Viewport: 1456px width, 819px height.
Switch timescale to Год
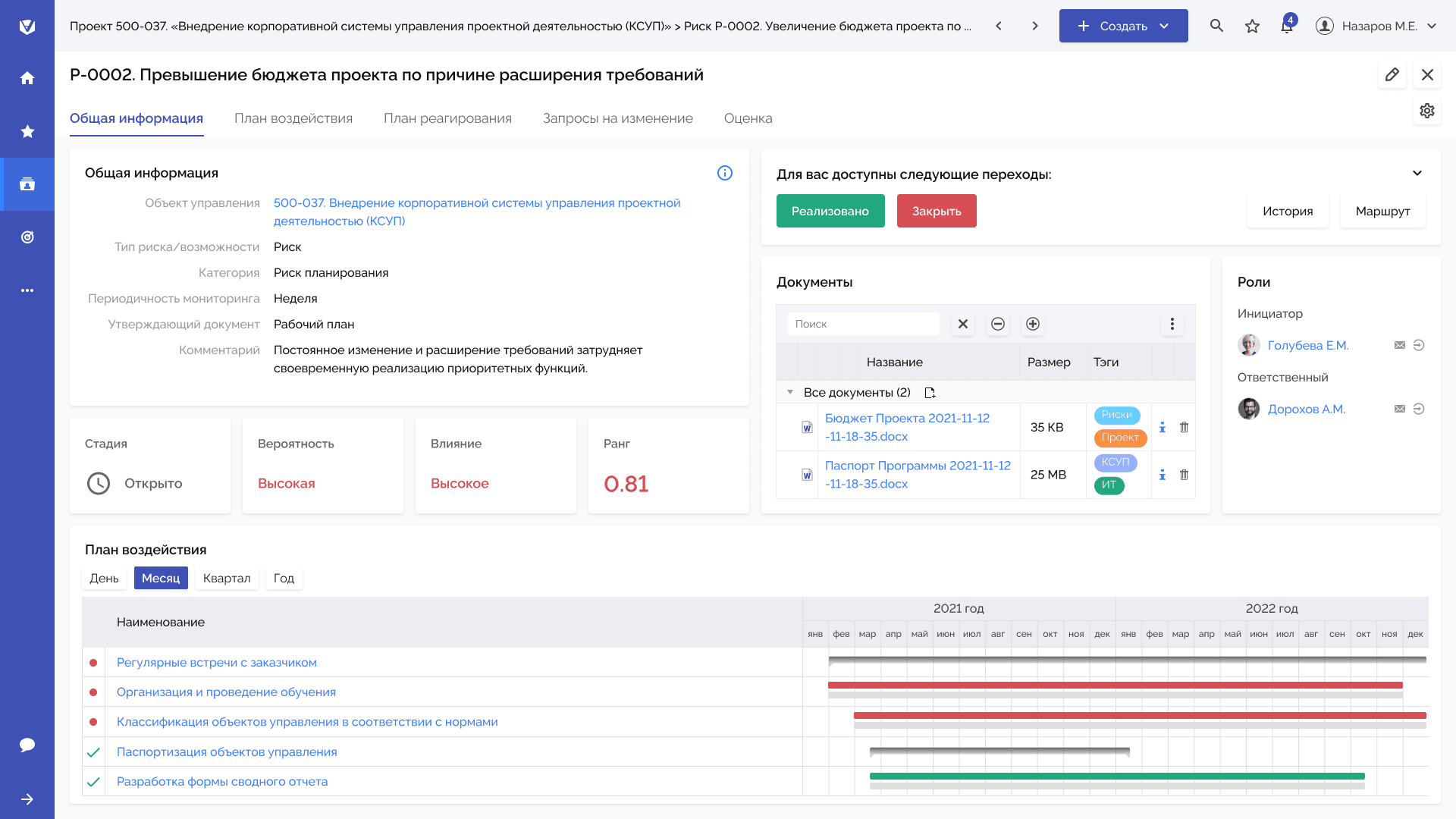(284, 578)
